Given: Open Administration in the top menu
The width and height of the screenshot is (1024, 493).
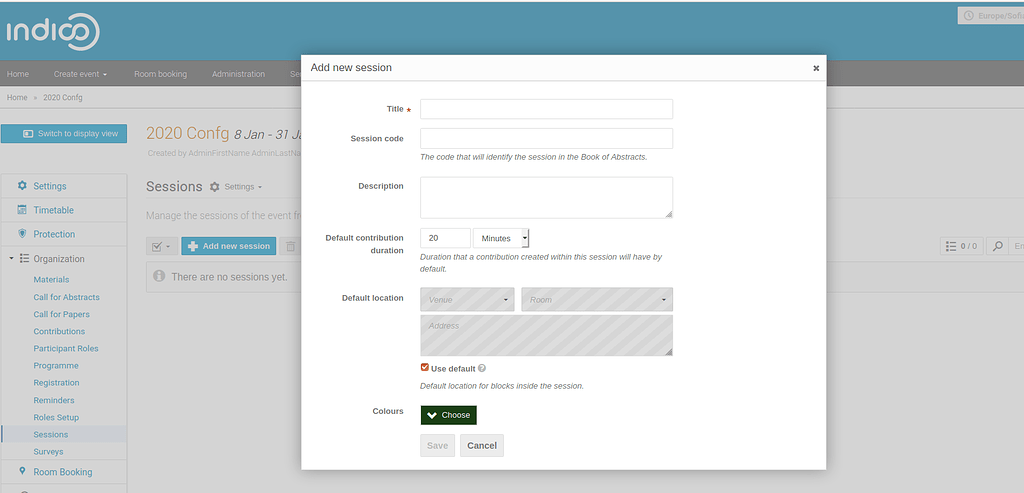Looking at the screenshot, I should [238, 74].
